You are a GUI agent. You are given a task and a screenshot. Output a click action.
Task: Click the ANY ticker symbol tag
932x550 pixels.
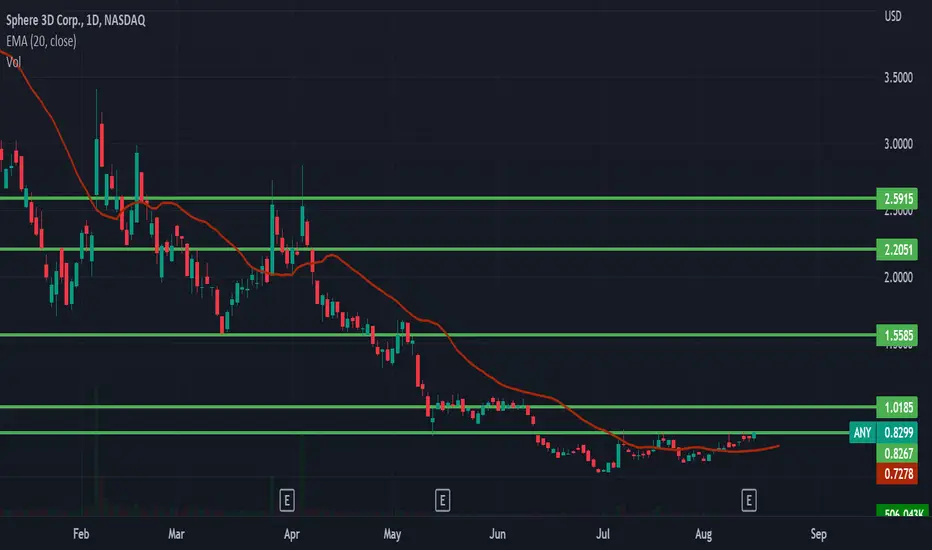pos(862,432)
